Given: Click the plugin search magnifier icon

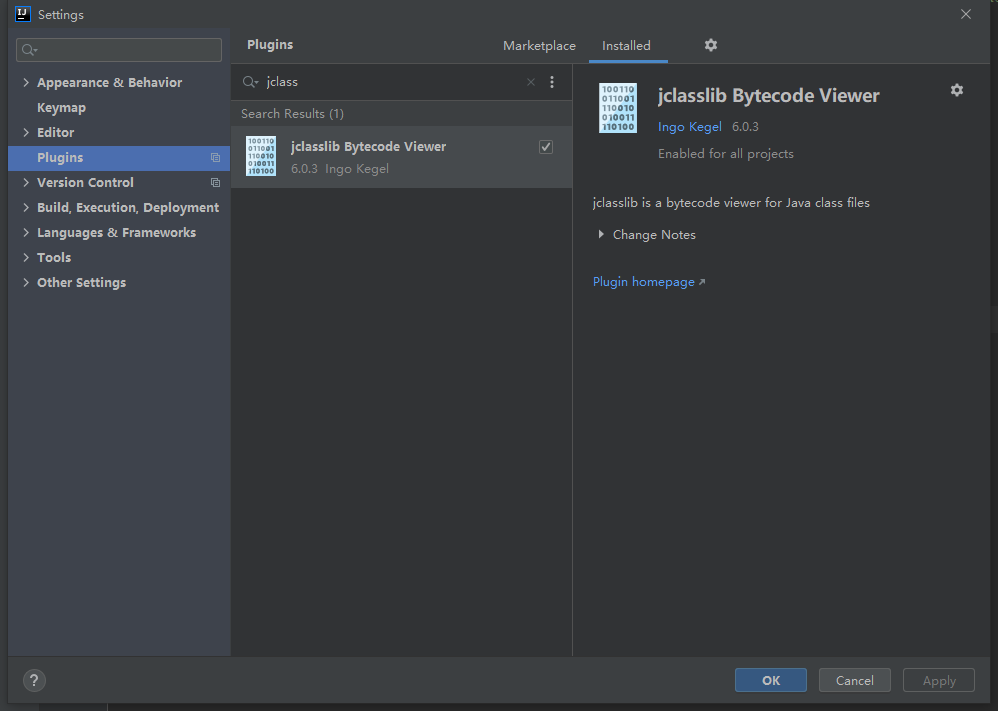Looking at the screenshot, I should [250, 82].
